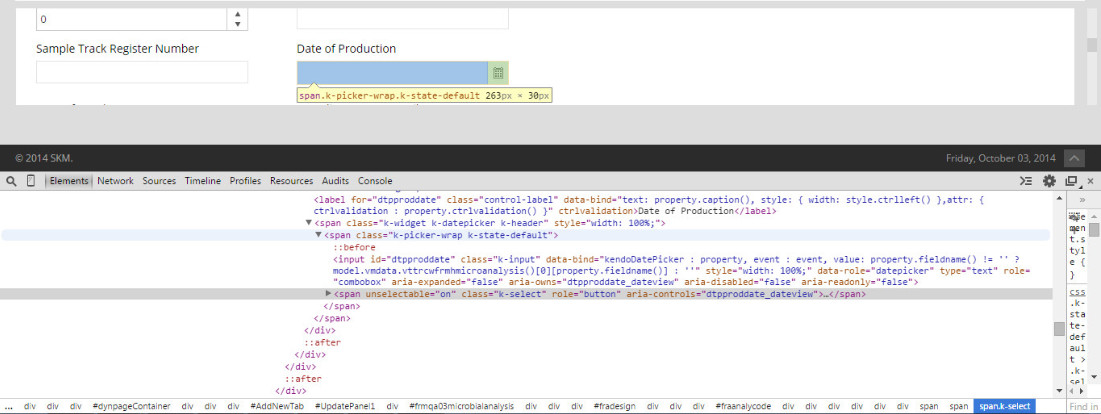Click the Friday, October 03, 2014 date text
This screenshot has height=414, width=1101.
(x=1001, y=158)
